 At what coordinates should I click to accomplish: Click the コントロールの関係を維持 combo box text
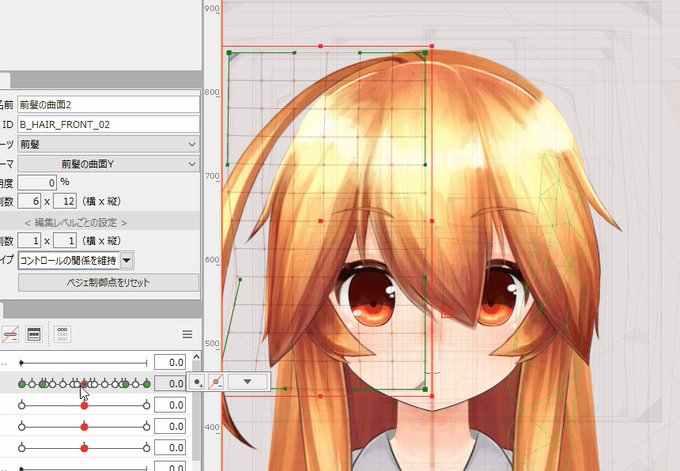69,261
